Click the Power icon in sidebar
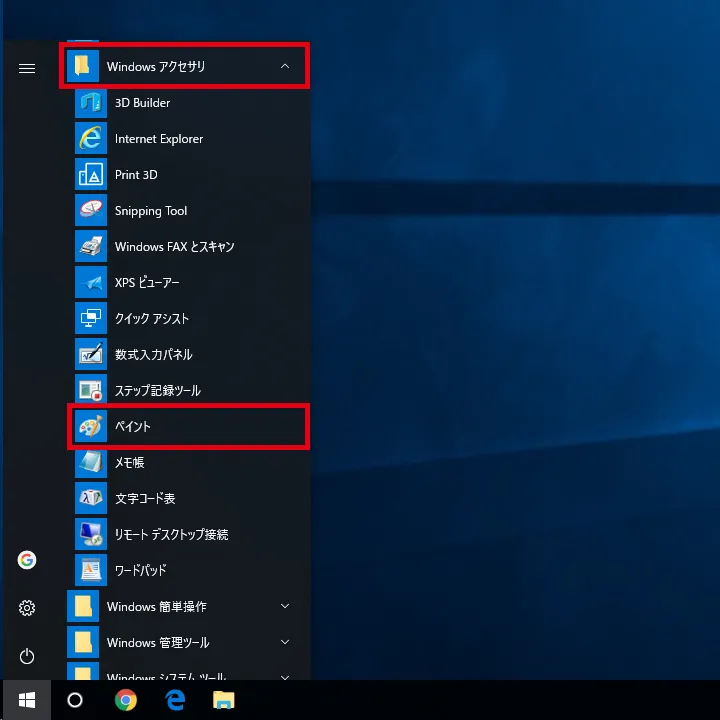Screen dimensions: 720x720 (x=27, y=656)
